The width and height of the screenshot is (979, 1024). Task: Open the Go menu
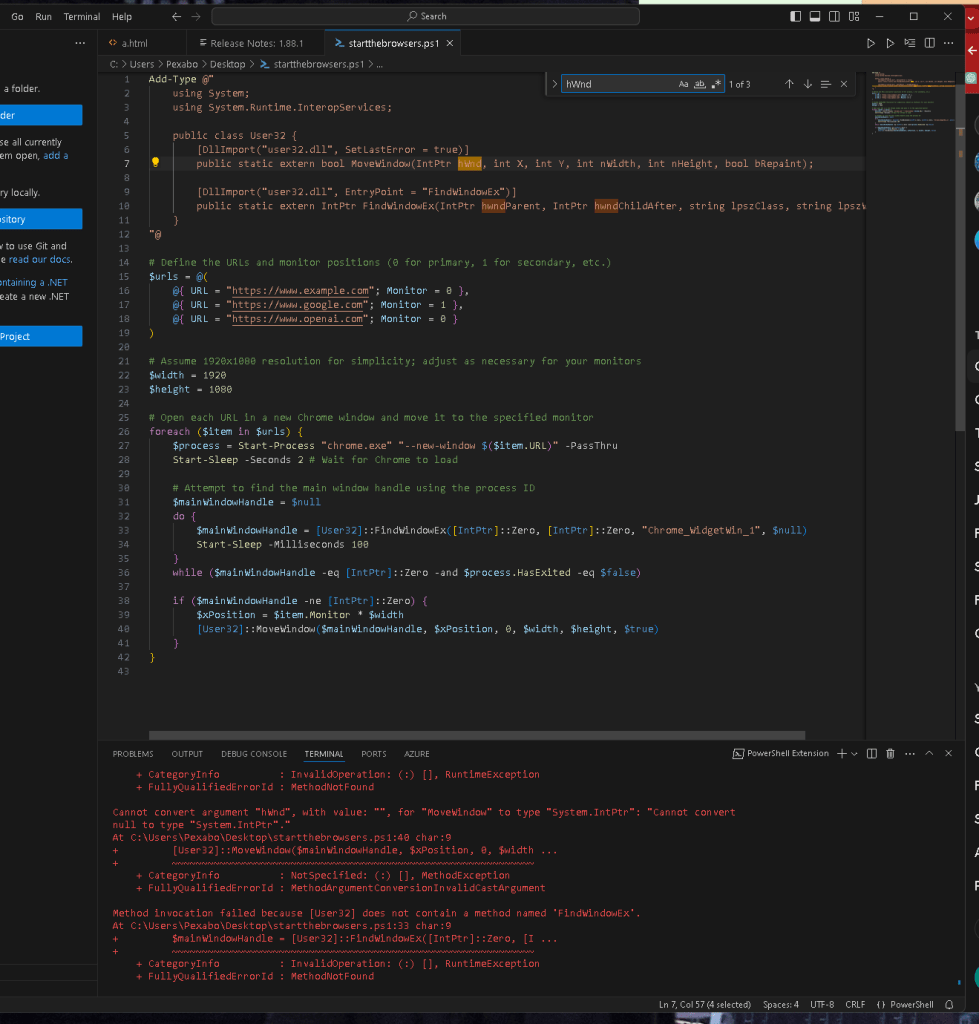click(18, 16)
